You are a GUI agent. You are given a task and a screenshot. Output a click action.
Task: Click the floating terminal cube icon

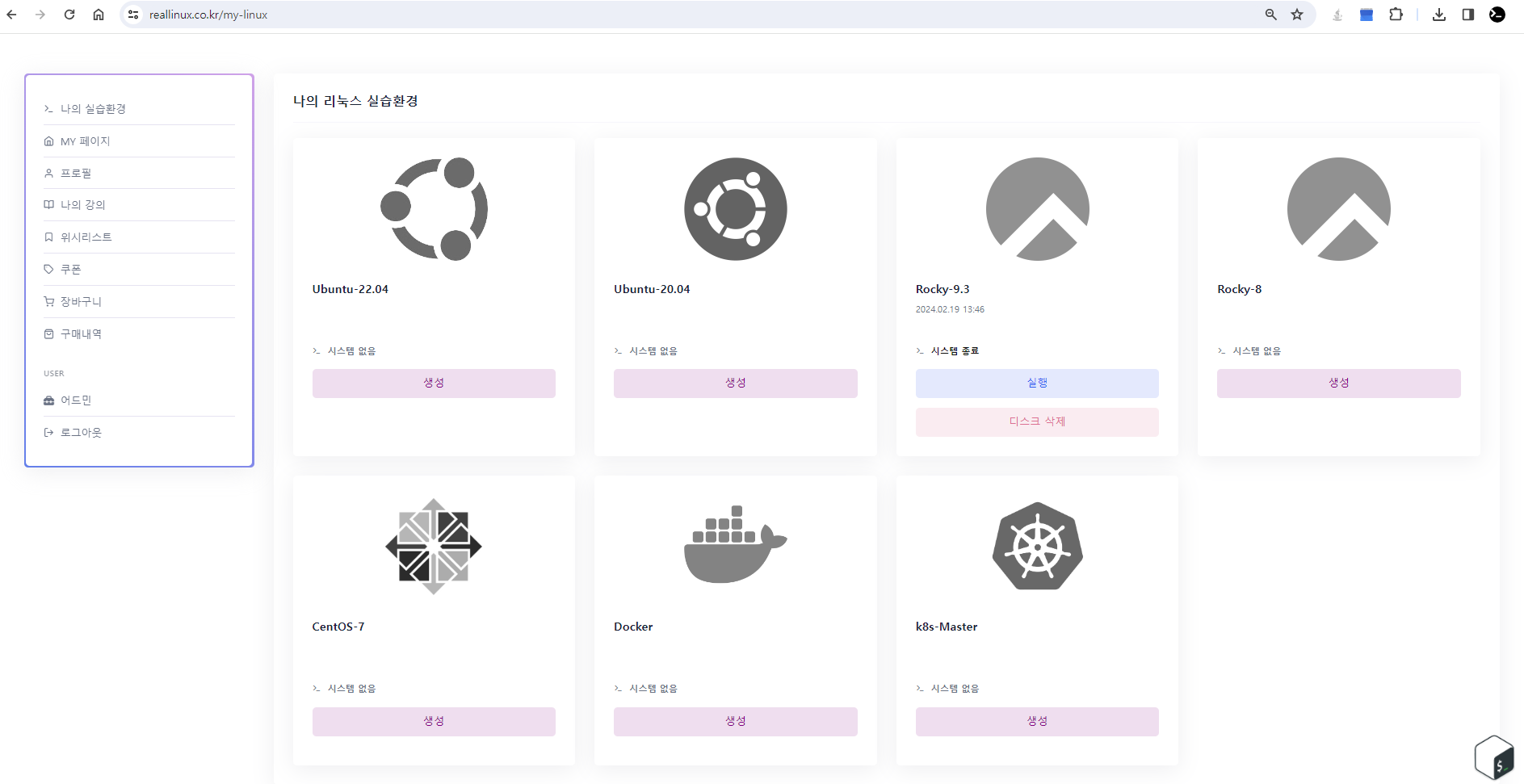point(1494,757)
